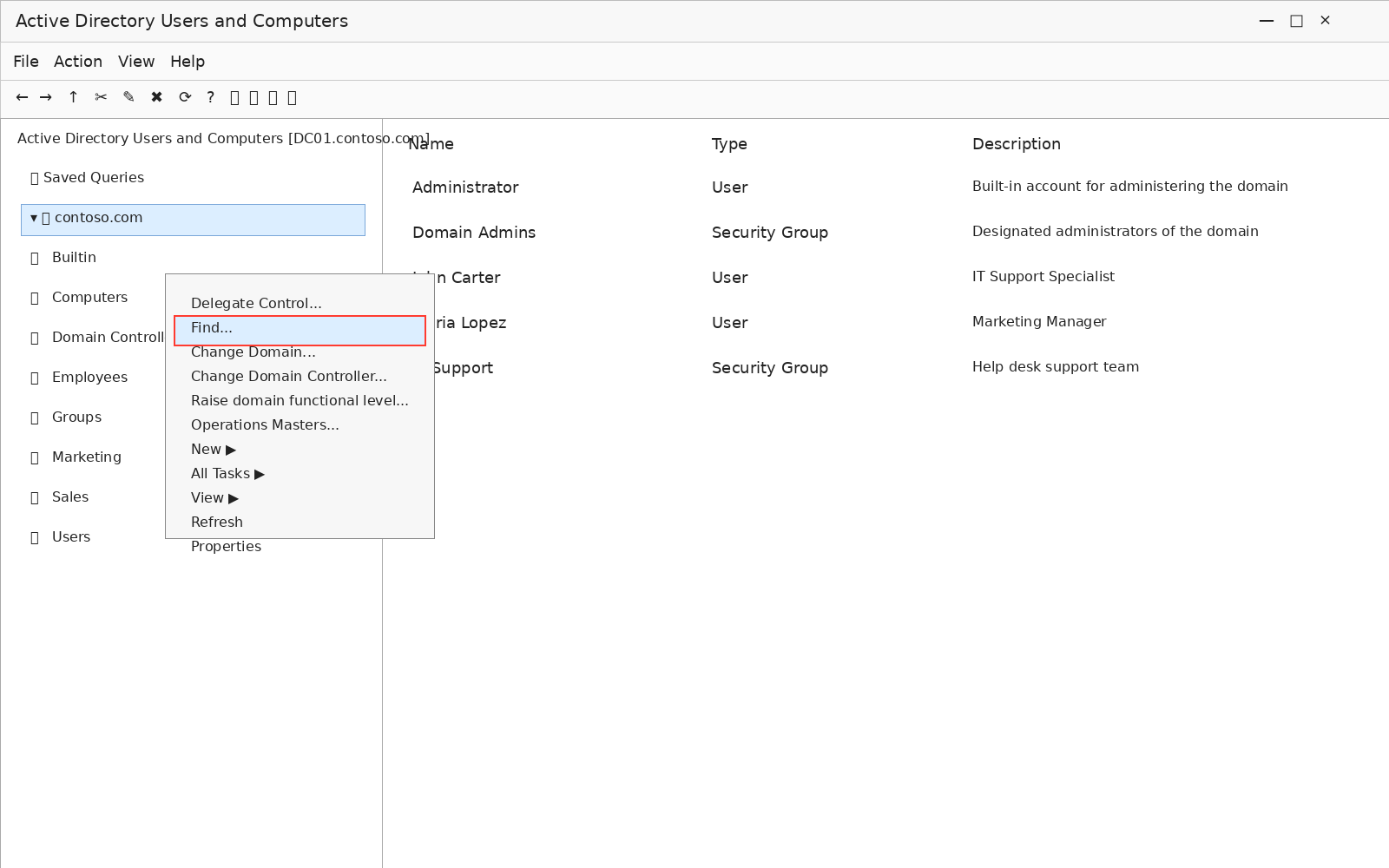Viewport: 1389px width, 868px height.
Task: Open the New submenu in the context menu
Action: 214,449
